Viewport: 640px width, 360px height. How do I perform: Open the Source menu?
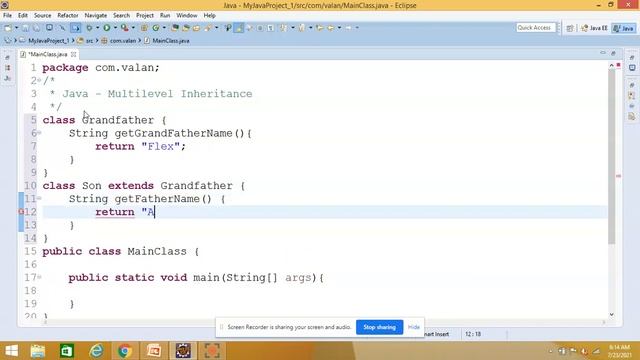coord(42,16)
